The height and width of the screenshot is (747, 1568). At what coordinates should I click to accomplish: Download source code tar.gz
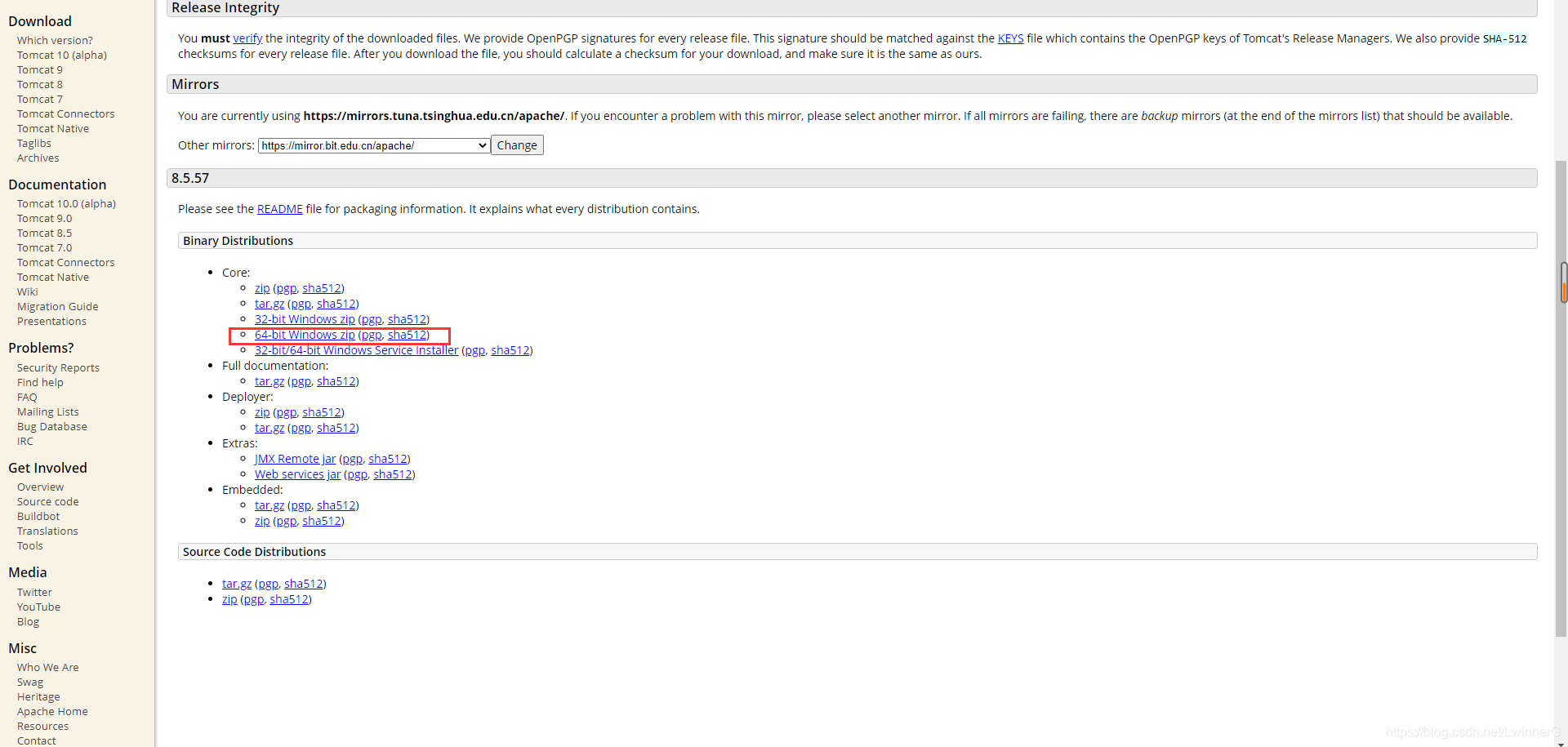[237, 584]
